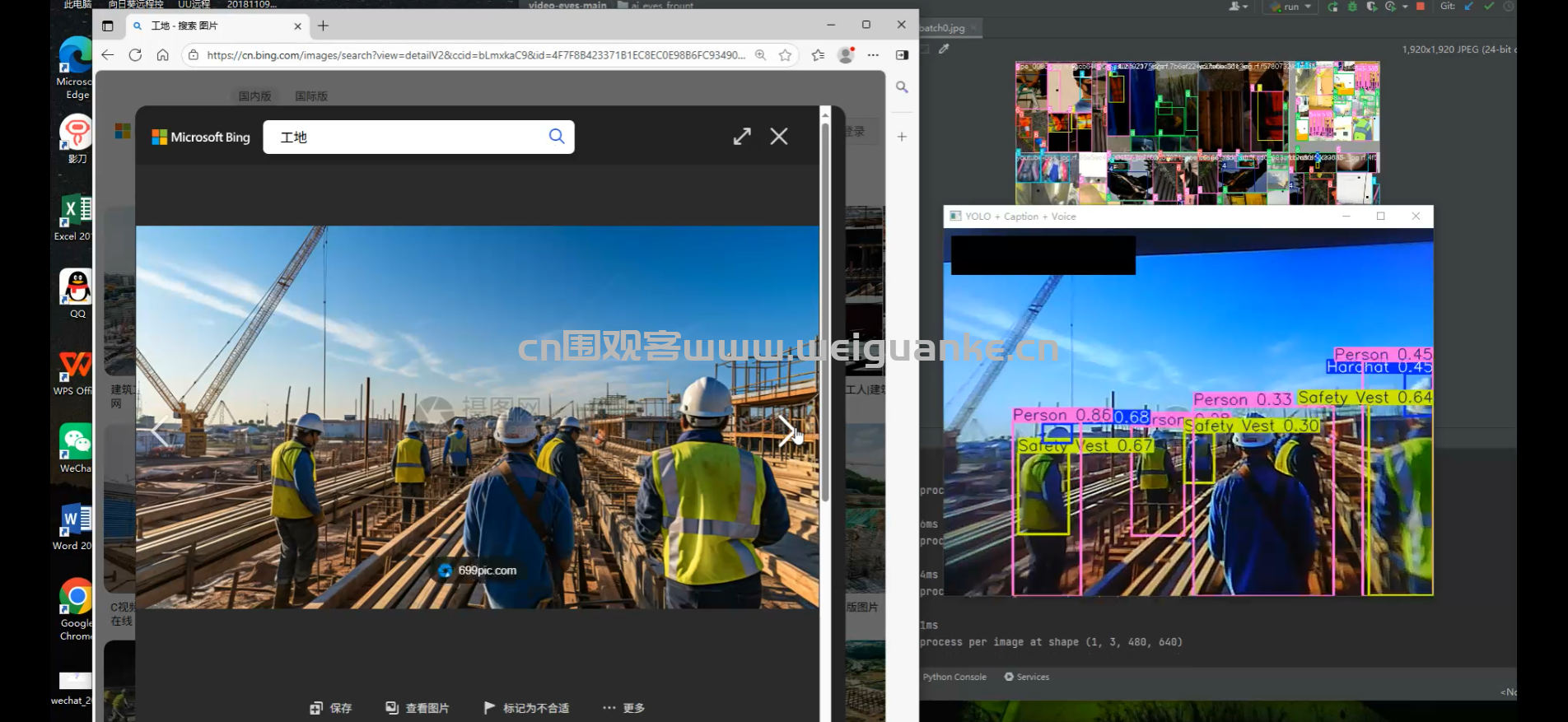Click the PyCharm debug bug icon
This screenshot has width=1568, height=722.
pos(1352,7)
